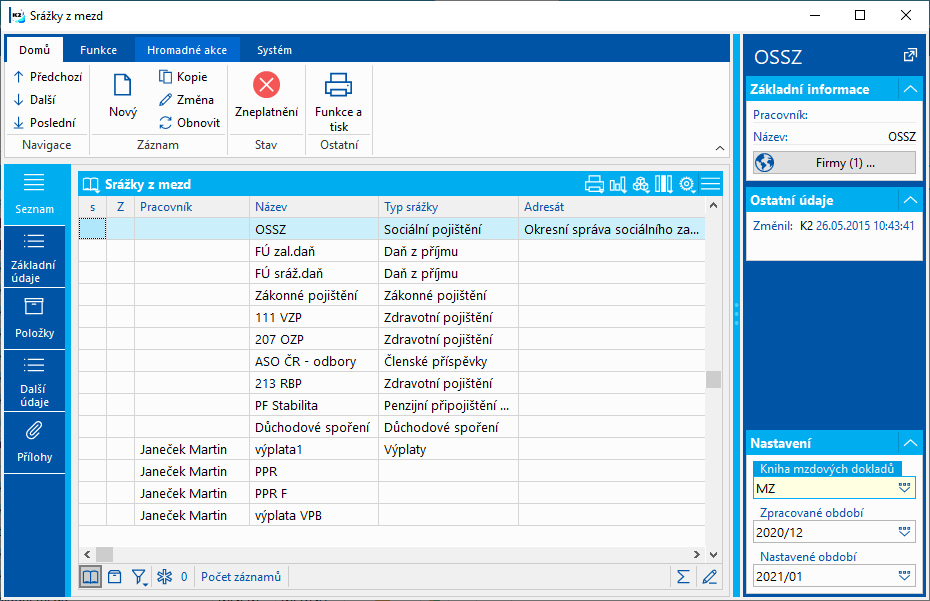Switch to the Systém tab

(x=274, y=50)
